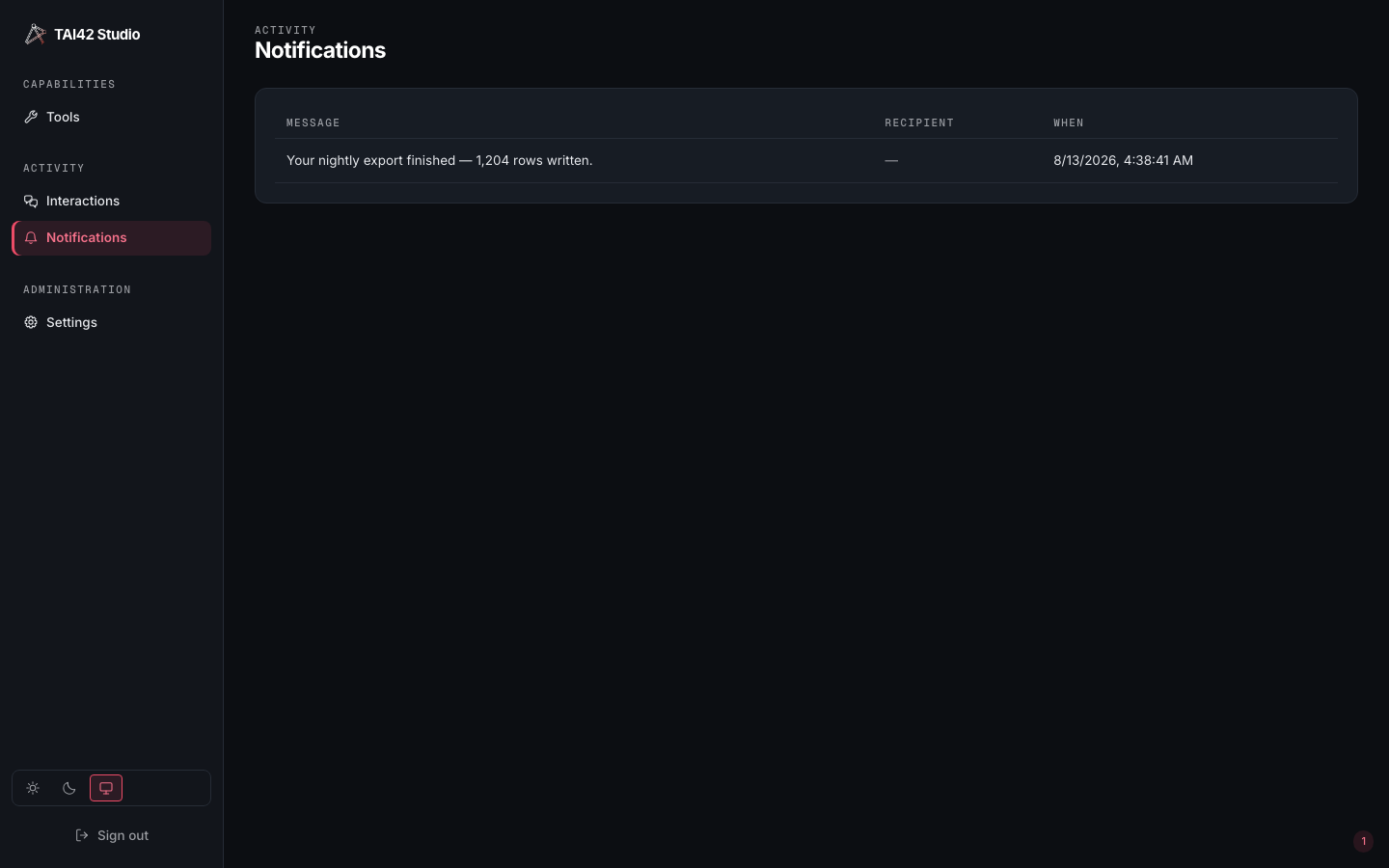Click the Interactions chat bubbles icon
The image size is (1389, 868).
[x=31, y=201]
